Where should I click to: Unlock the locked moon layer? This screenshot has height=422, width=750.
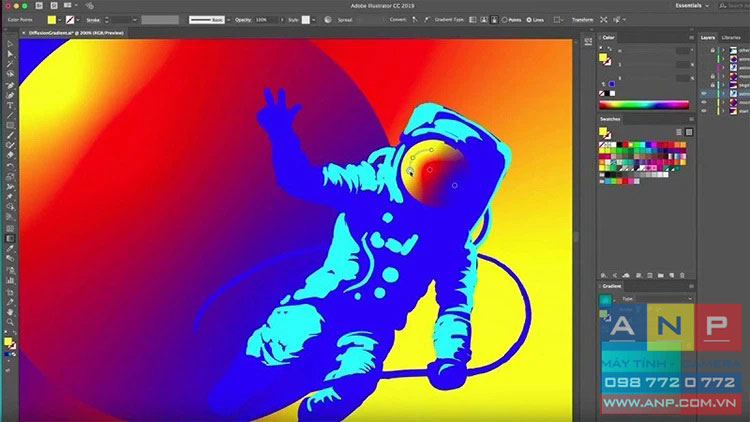713,77
